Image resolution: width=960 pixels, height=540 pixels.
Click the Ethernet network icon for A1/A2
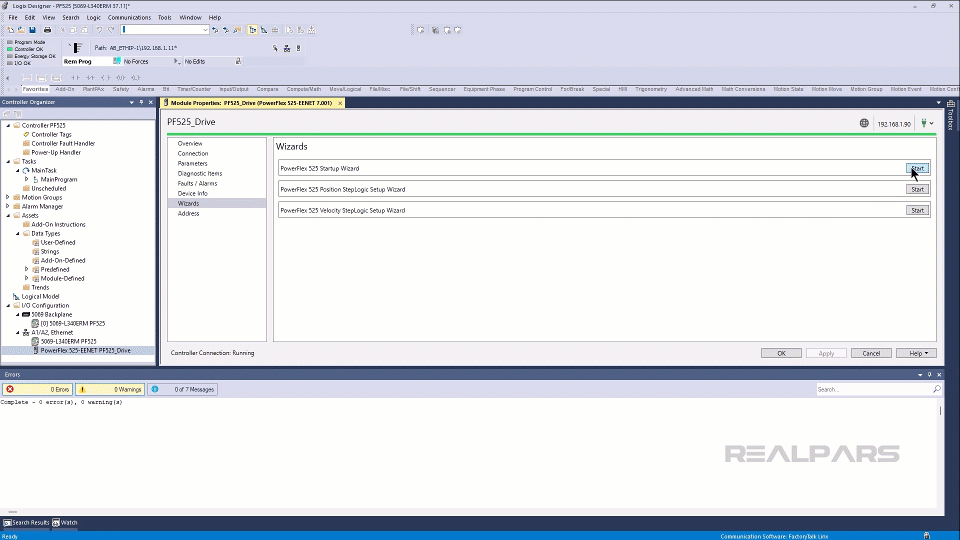[x=26, y=332]
